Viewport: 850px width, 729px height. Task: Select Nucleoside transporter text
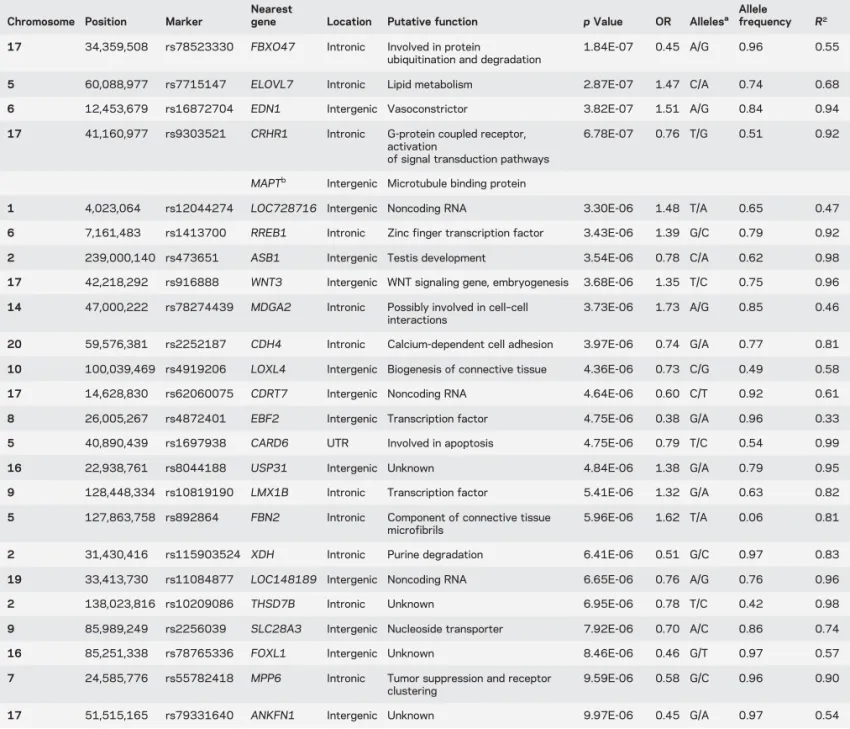pos(445,629)
